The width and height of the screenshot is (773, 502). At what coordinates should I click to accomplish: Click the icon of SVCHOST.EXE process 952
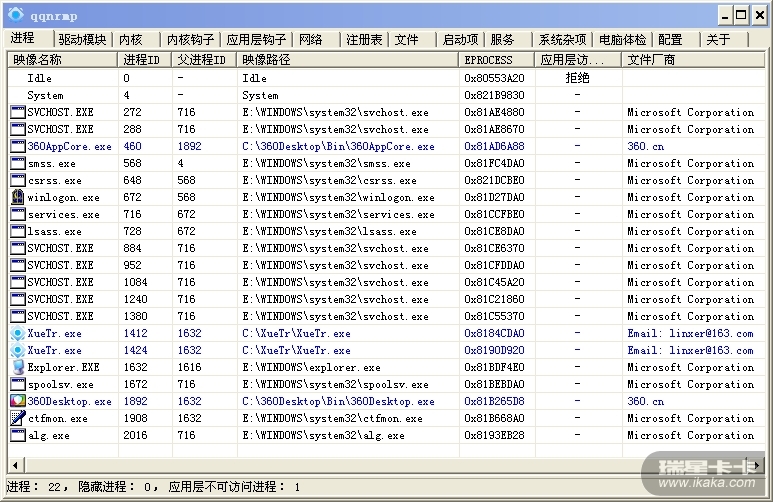pyautogui.click(x=18, y=265)
